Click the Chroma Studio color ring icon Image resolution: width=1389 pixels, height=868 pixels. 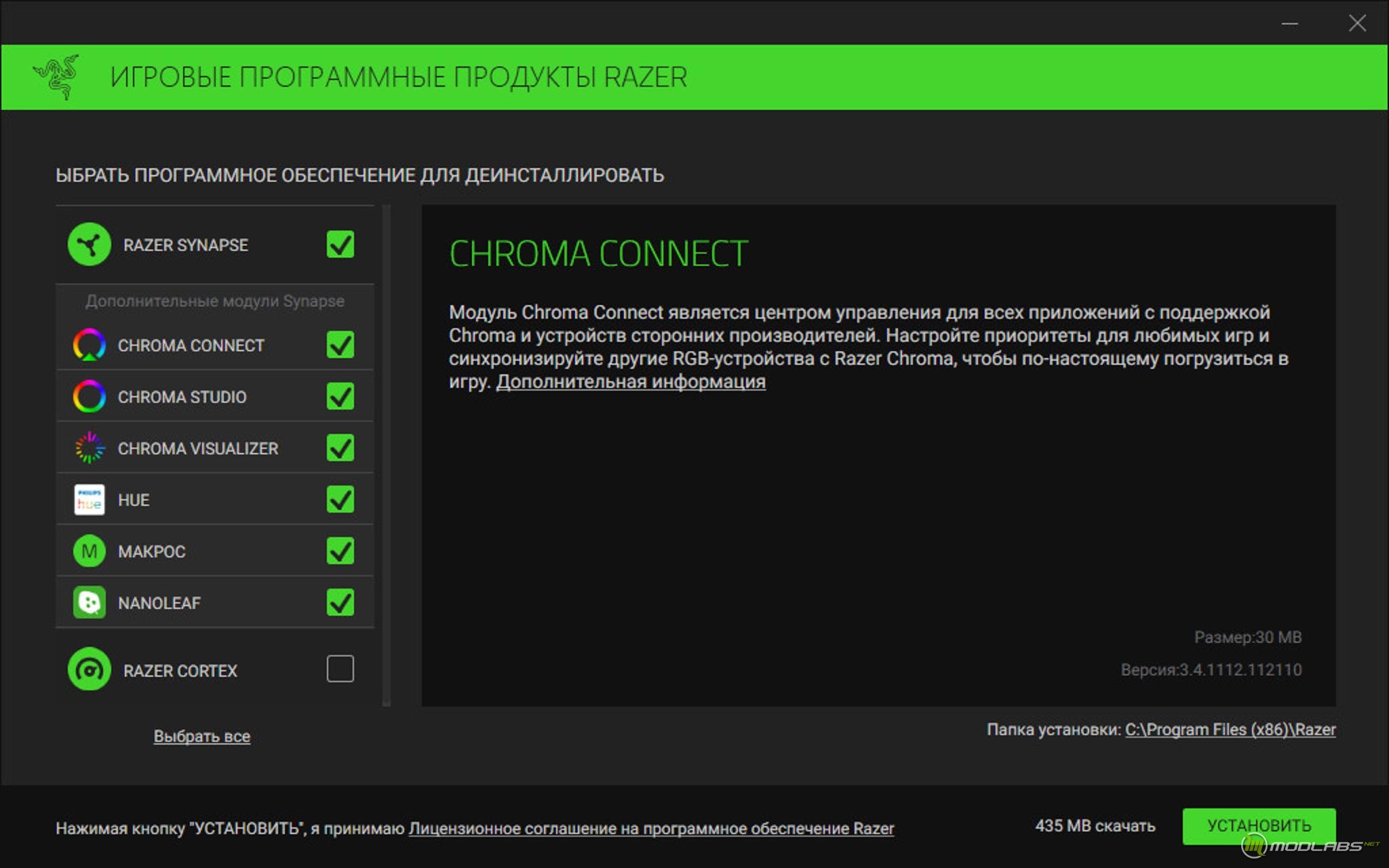click(90, 397)
